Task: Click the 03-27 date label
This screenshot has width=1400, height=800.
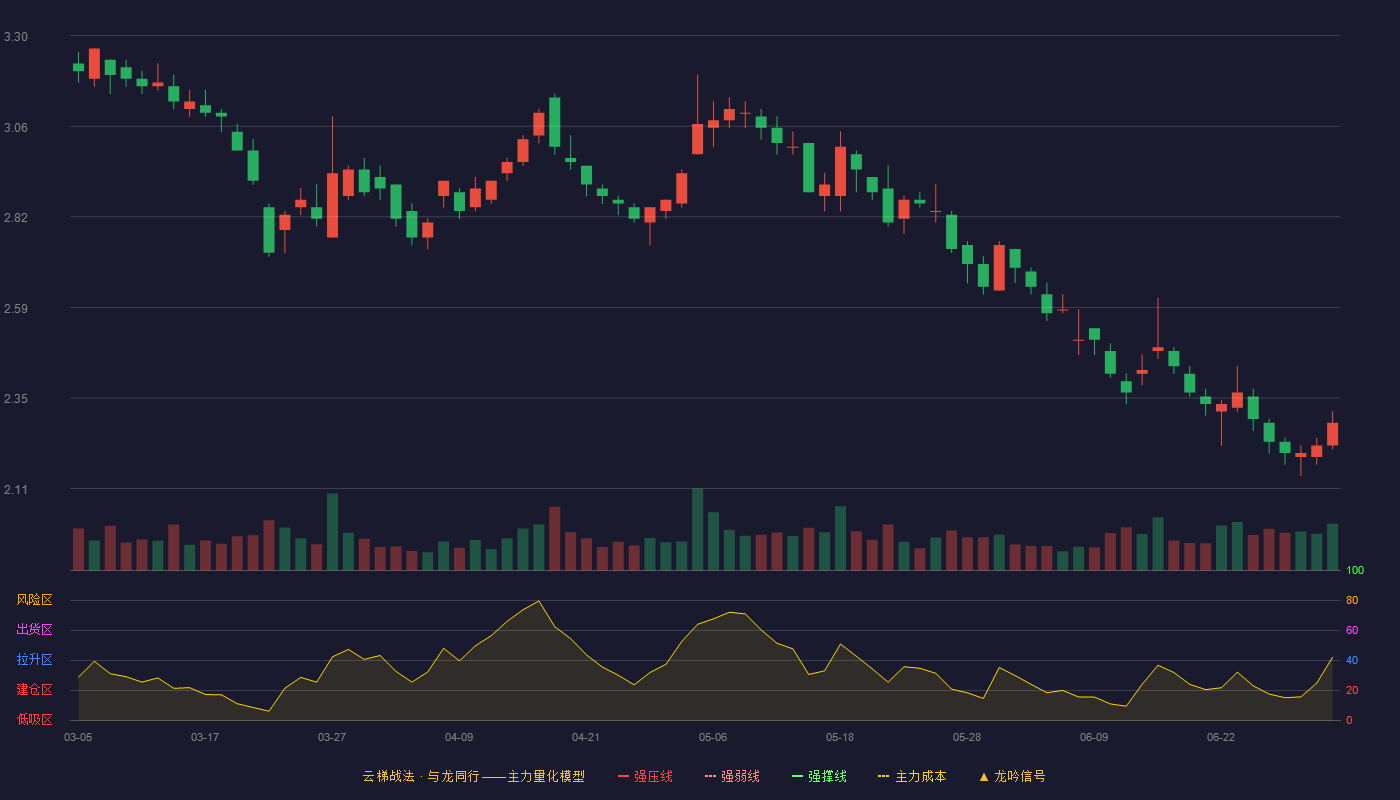Action: click(x=332, y=737)
